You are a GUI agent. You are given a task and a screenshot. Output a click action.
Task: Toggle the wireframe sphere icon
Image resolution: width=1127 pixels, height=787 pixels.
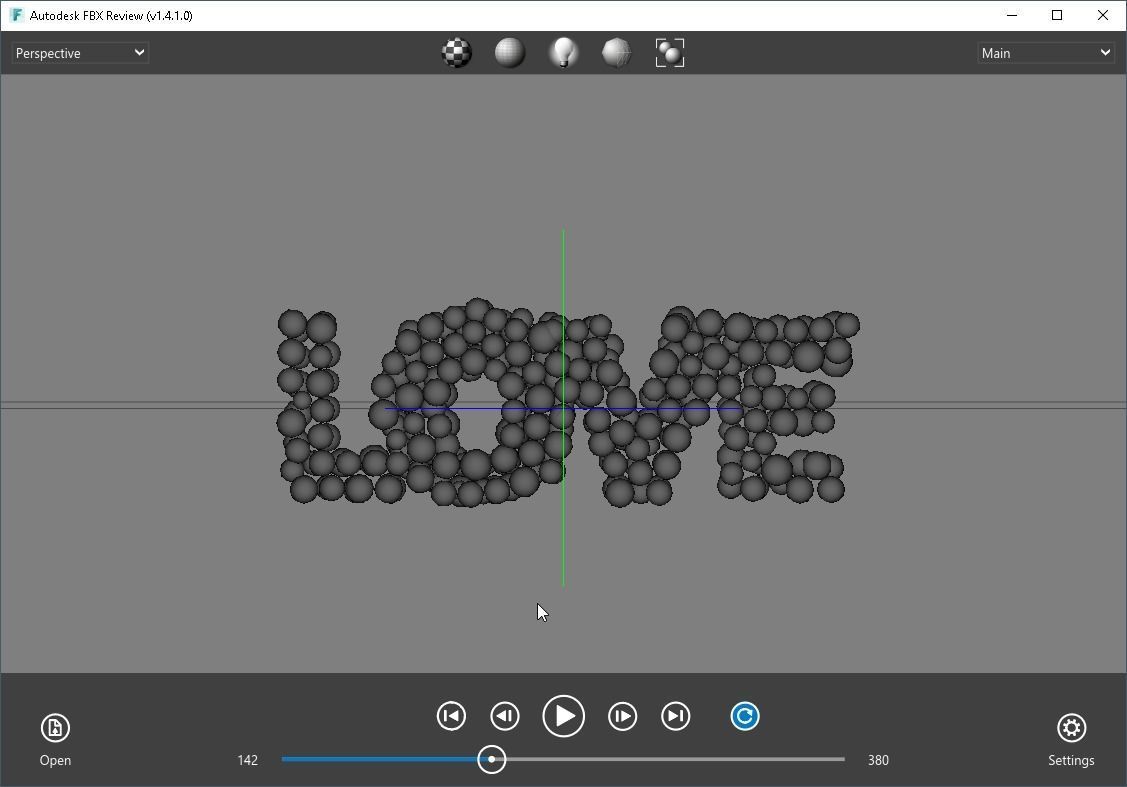[617, 52]
